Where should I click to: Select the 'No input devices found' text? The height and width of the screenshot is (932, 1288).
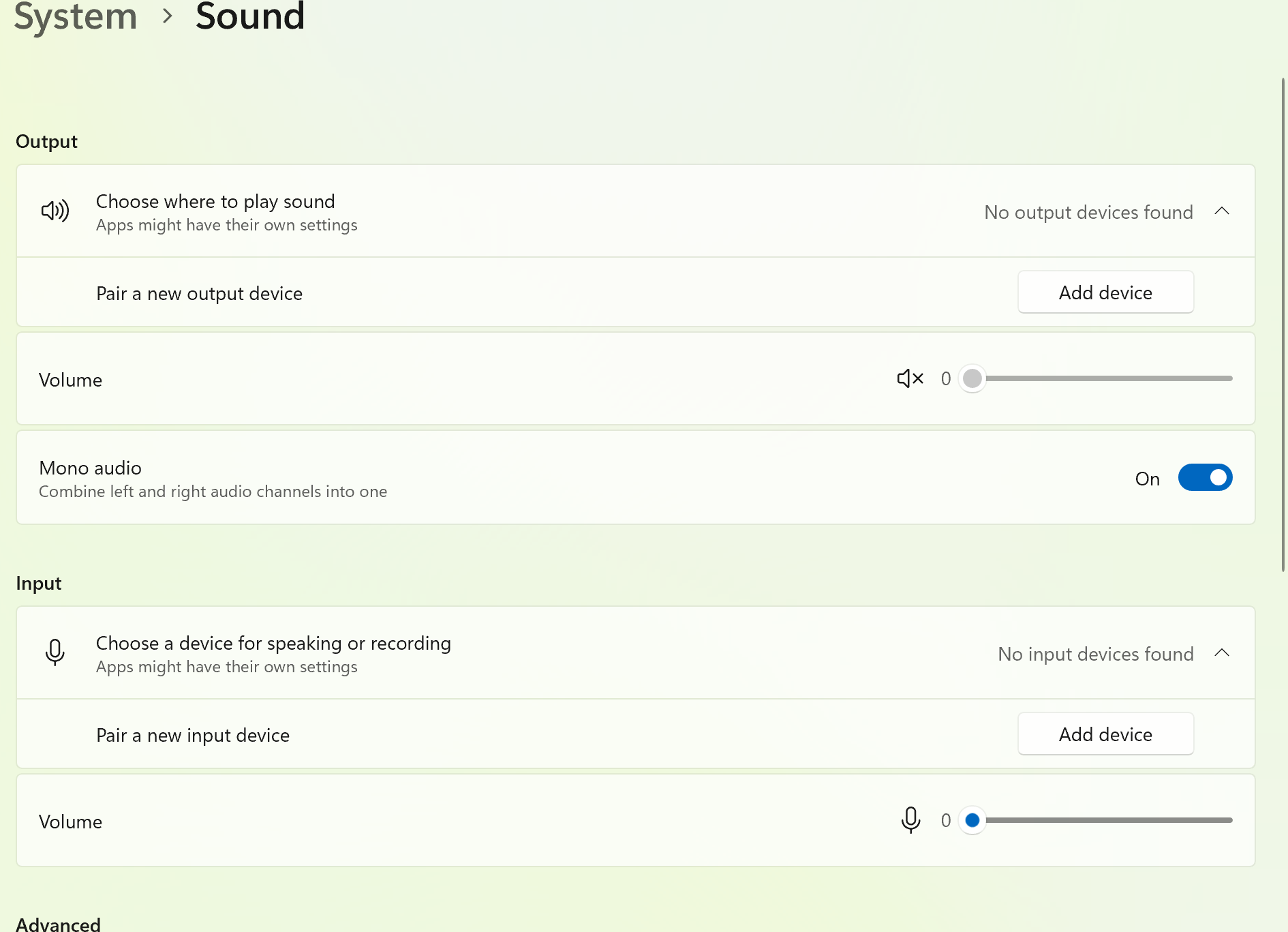click(1095, 654)
